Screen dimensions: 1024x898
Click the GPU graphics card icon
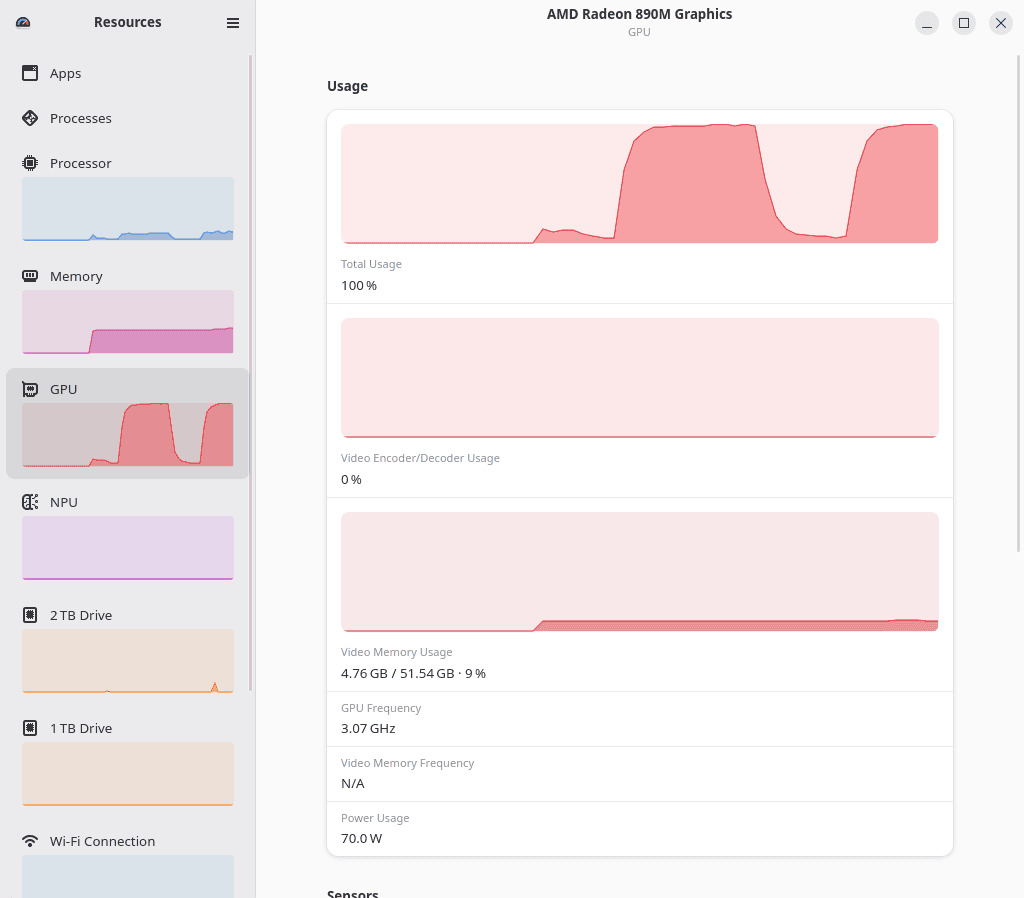coord(30,389)
